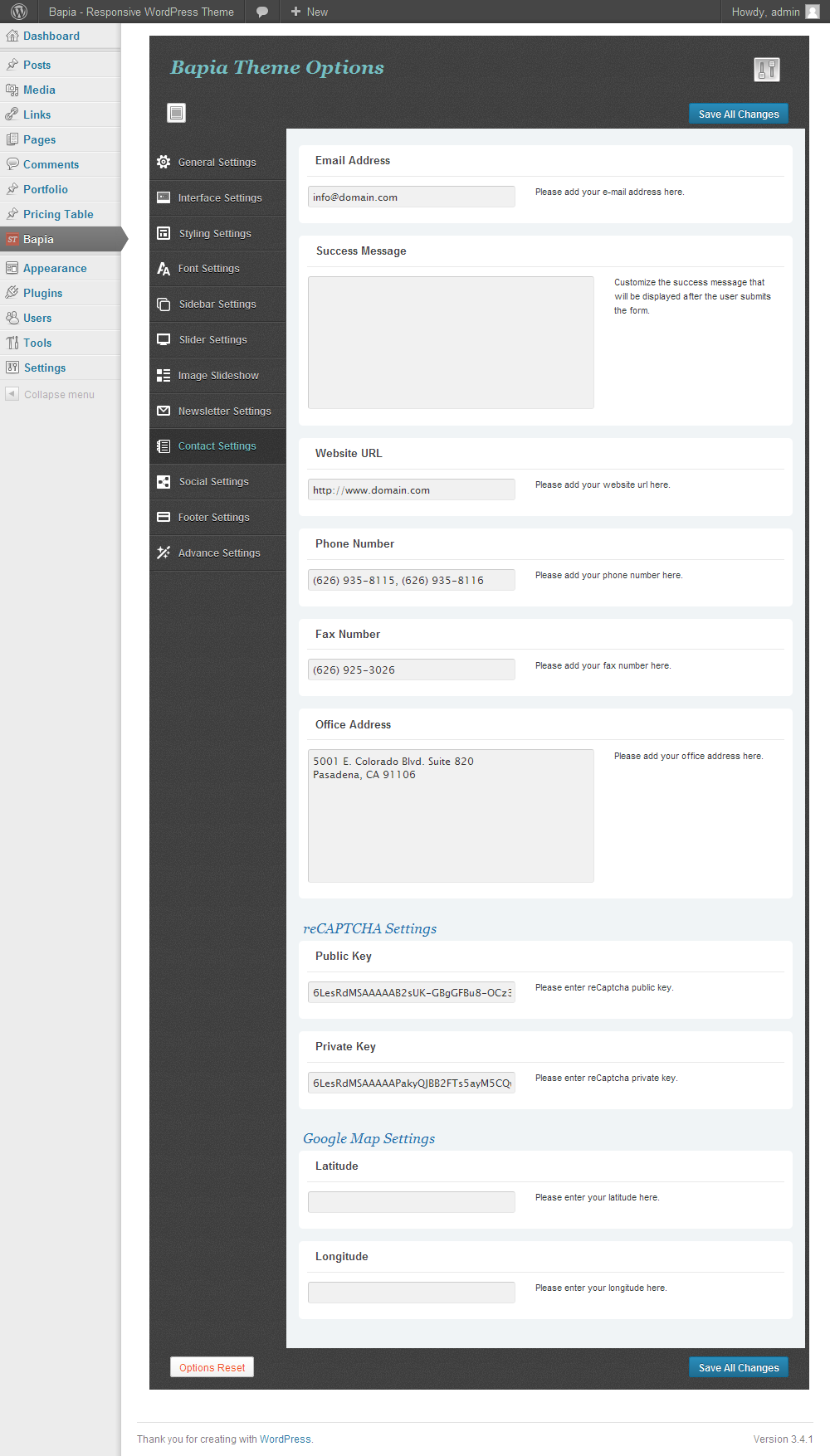Click the Slider Settings monitor icon

pos(164,339)
